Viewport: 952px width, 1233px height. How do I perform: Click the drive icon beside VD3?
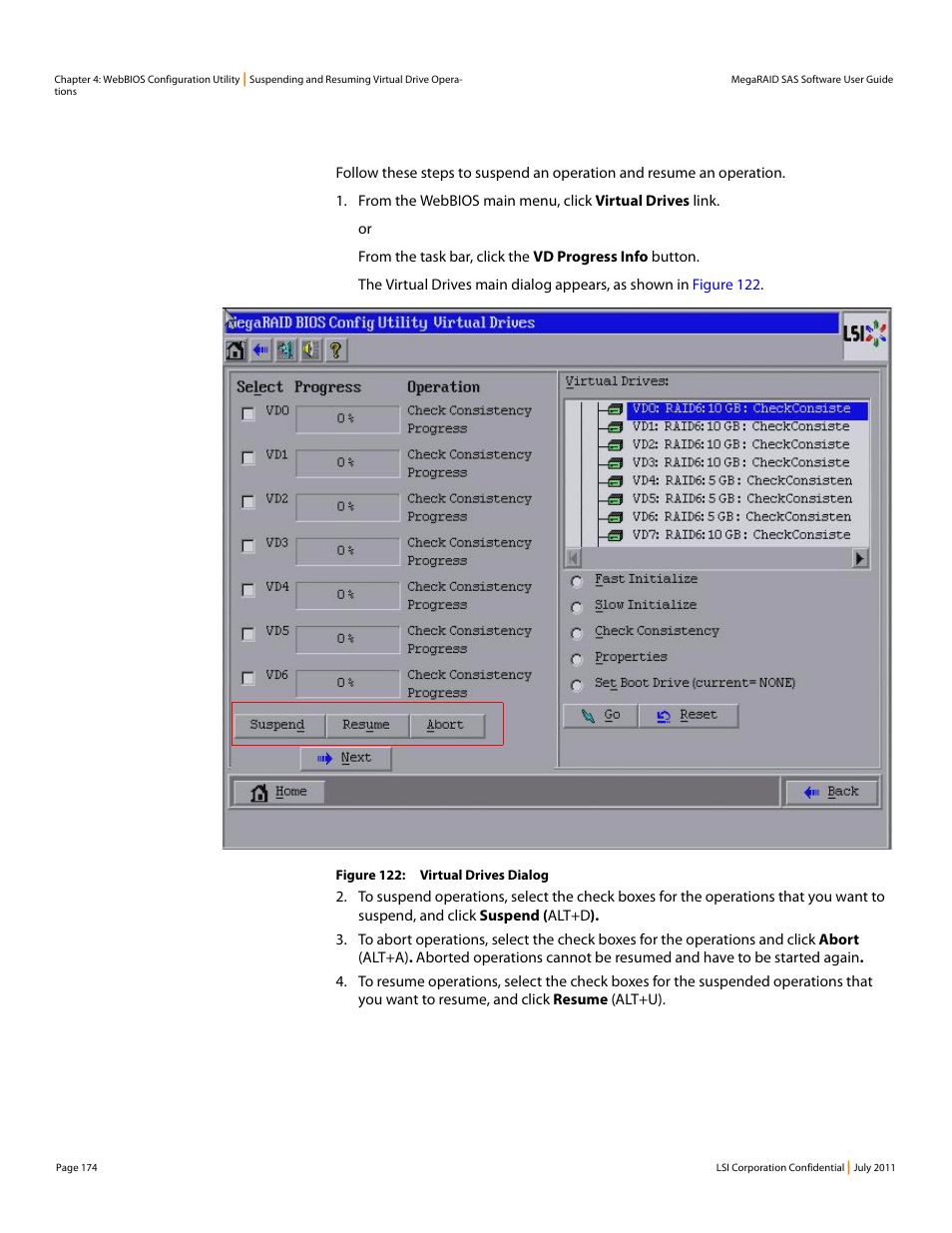click(616, 463)
